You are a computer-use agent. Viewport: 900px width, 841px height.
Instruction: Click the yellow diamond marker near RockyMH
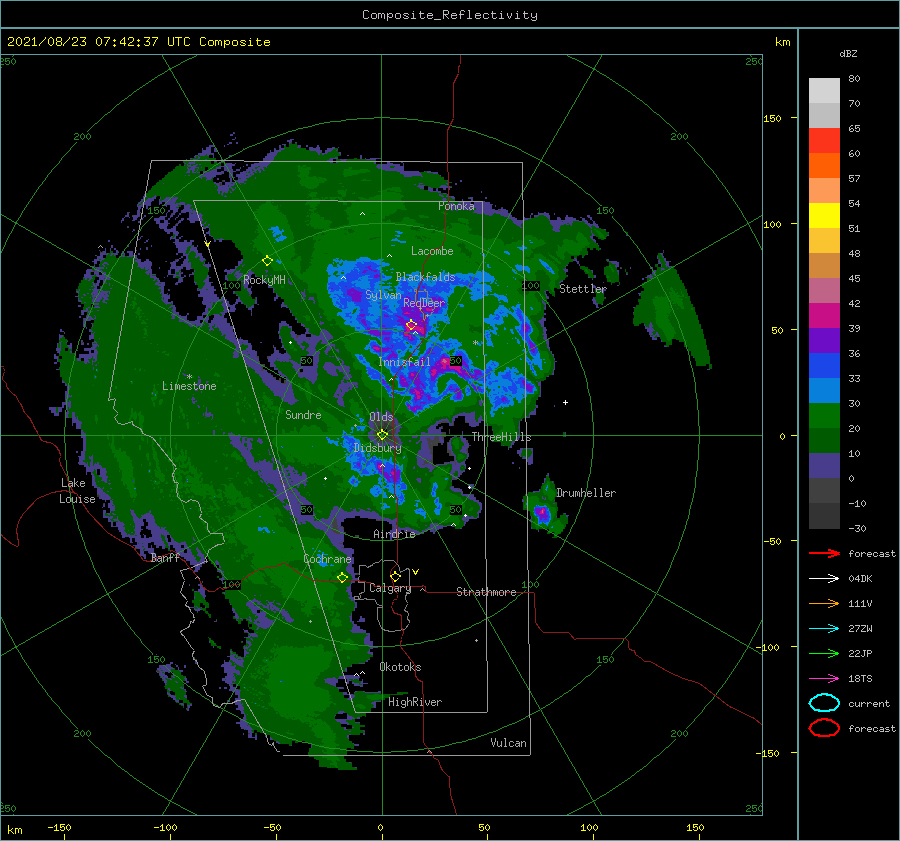click(267, 261)
